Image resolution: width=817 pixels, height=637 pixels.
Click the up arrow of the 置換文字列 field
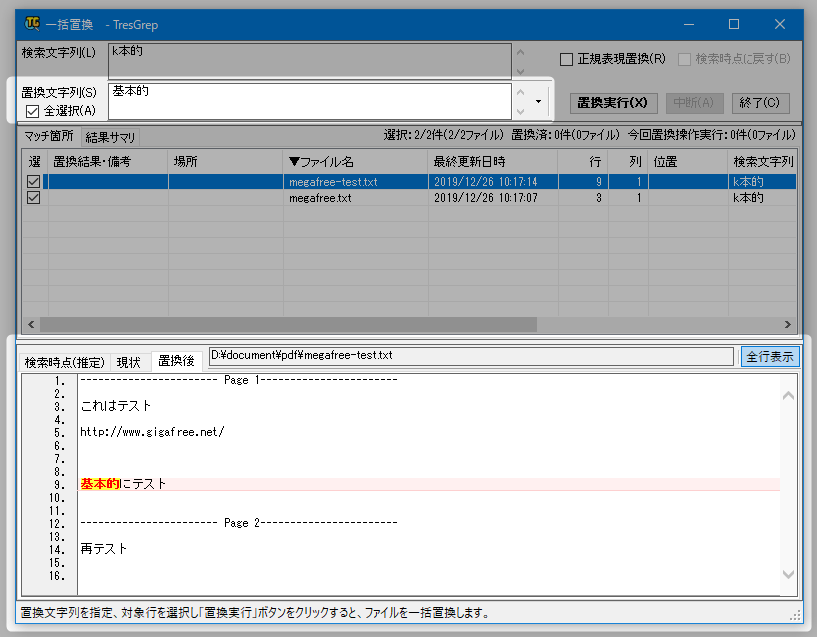[520, 92]
